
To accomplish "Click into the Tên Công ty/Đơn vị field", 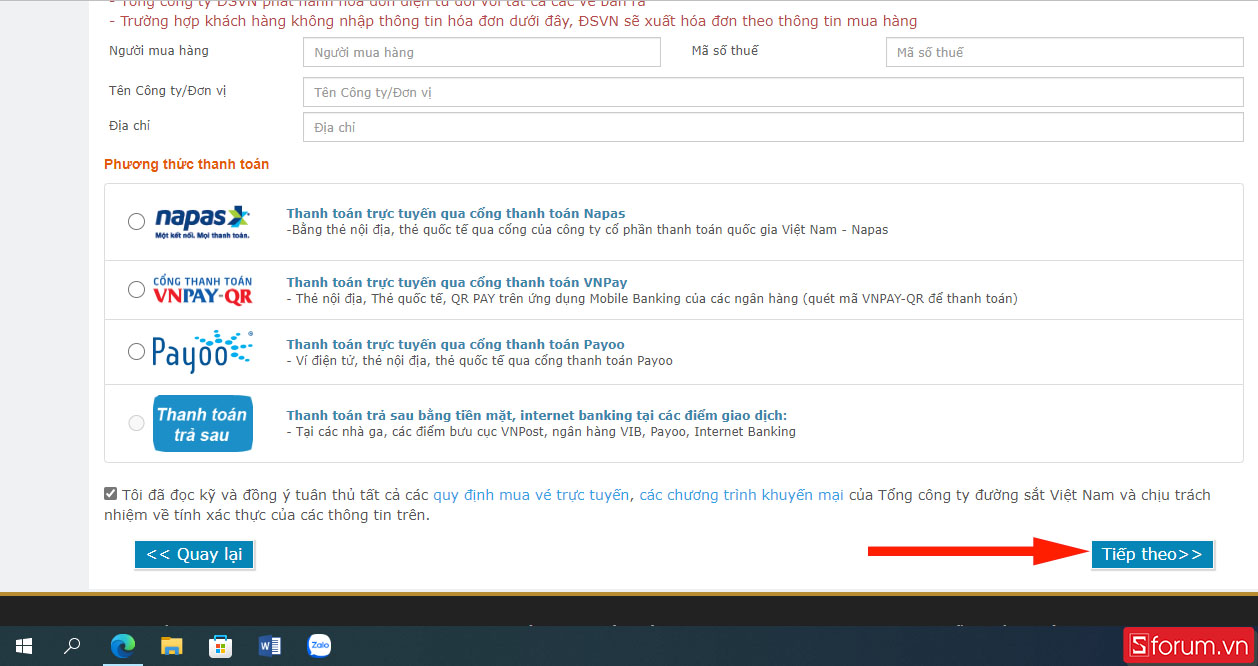I will 773,93.
